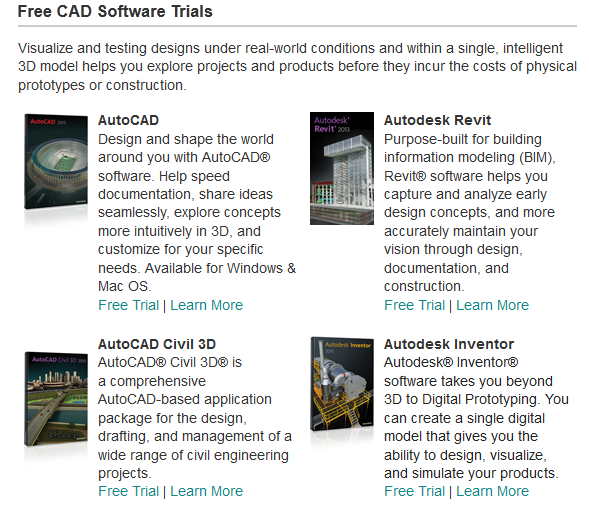Open Learn More for Autodesk Inventor
Viewport: 589px width, 515px height.
tap(492, 491)
